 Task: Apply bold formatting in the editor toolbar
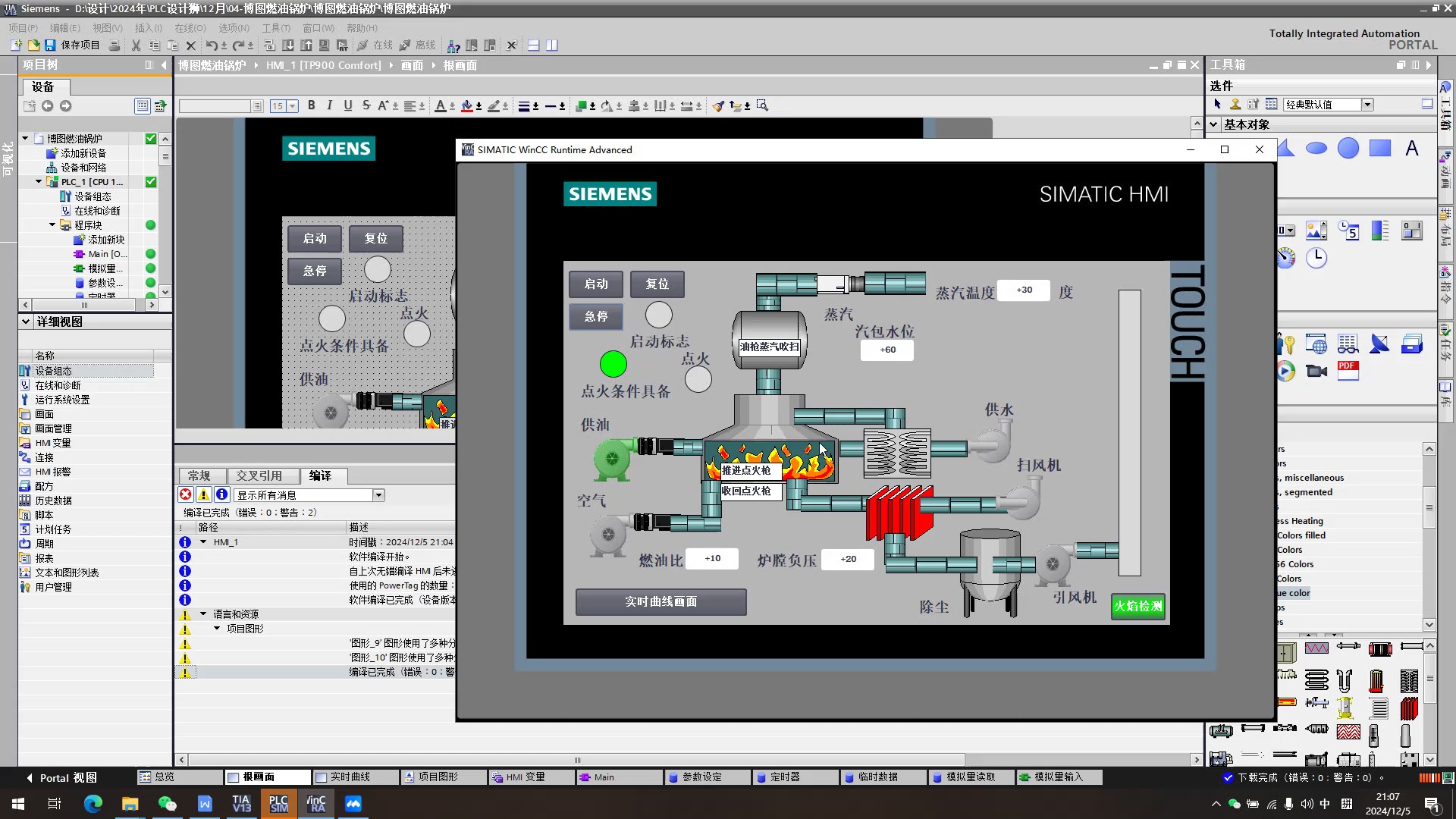[x=311, y=105]
